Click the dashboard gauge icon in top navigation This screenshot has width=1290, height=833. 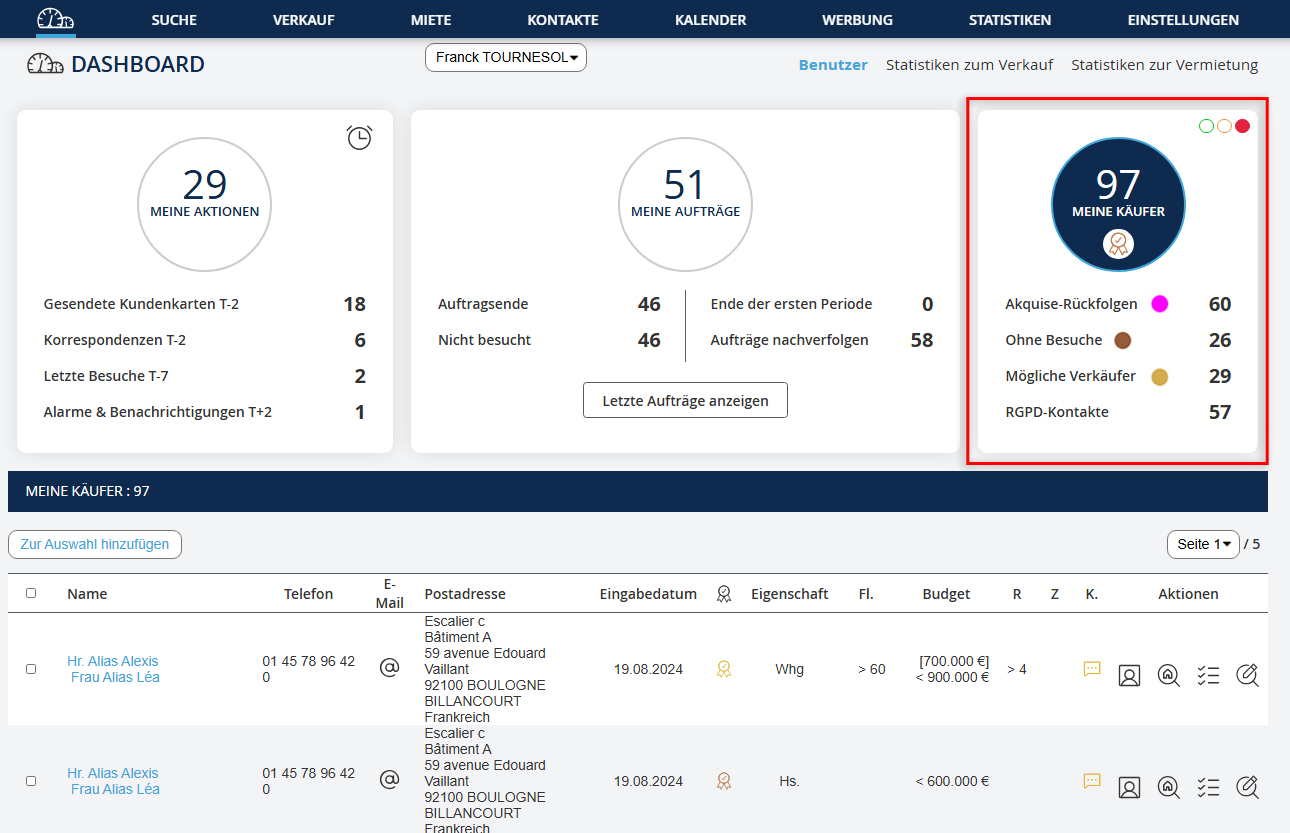pyautogui.click(x=56, y=19)
